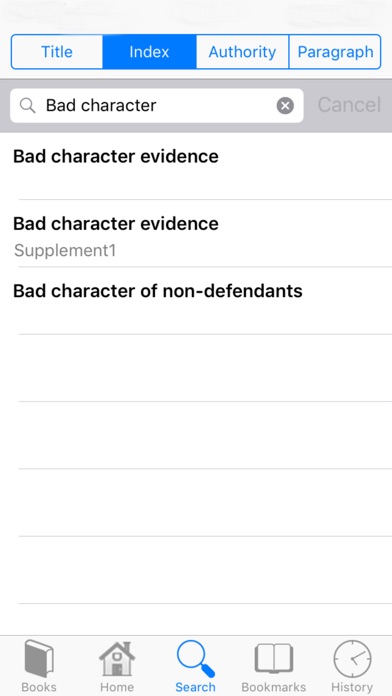Open the Bookmarks open-book icon

point(273,658)
